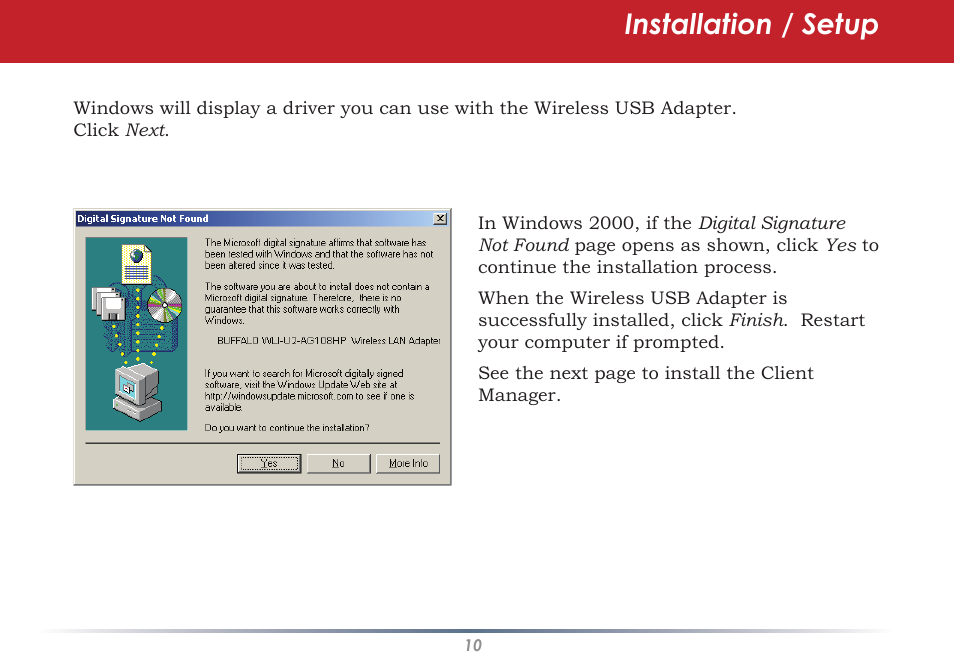954x661 pixels.
Task: Click the italic word Finish in instructions
Action: tap(757, 320)
